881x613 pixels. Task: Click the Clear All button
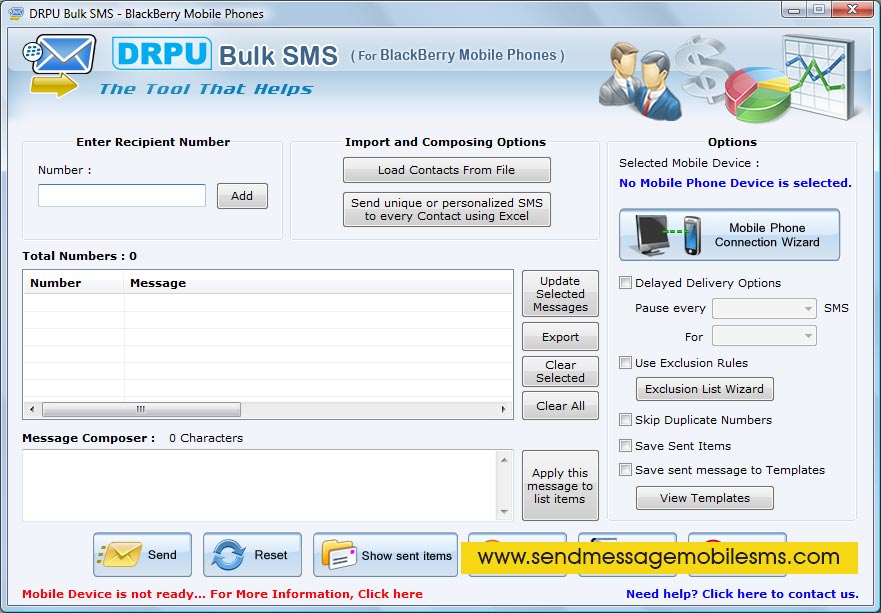(x=560, y=406)
